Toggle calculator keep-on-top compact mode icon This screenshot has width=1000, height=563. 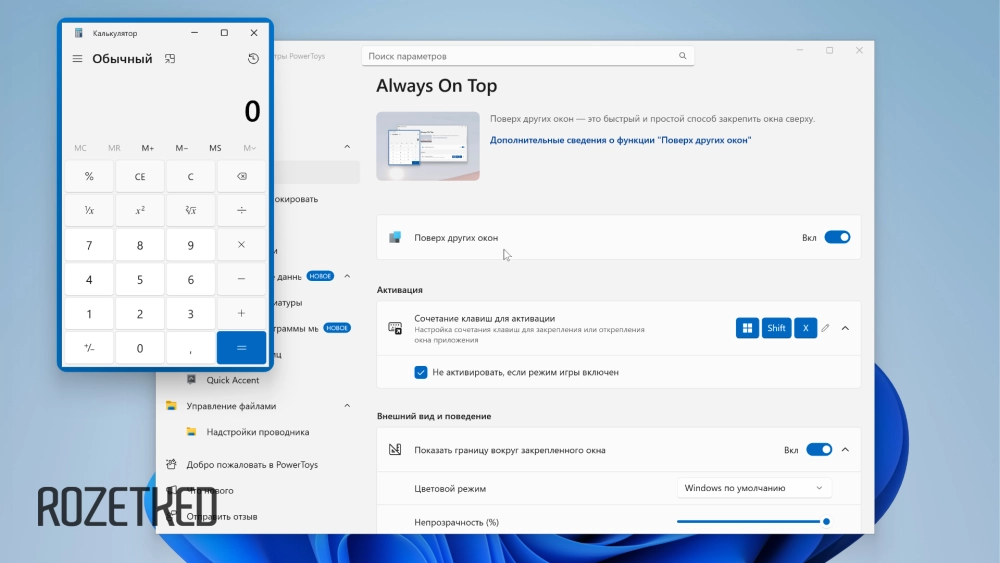click(170, 59)
